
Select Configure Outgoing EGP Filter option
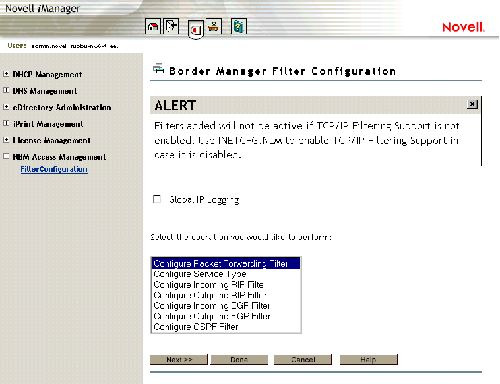pyautogui.click(x=226, y=316)
